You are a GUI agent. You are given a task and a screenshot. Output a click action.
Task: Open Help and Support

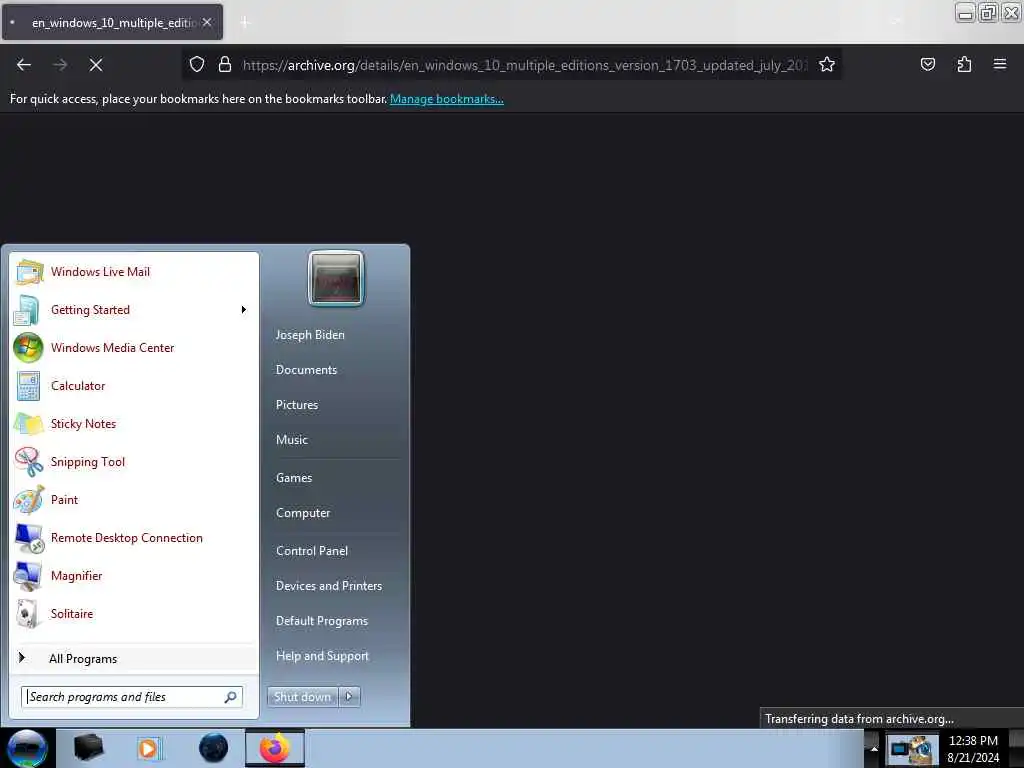(323, 656)
